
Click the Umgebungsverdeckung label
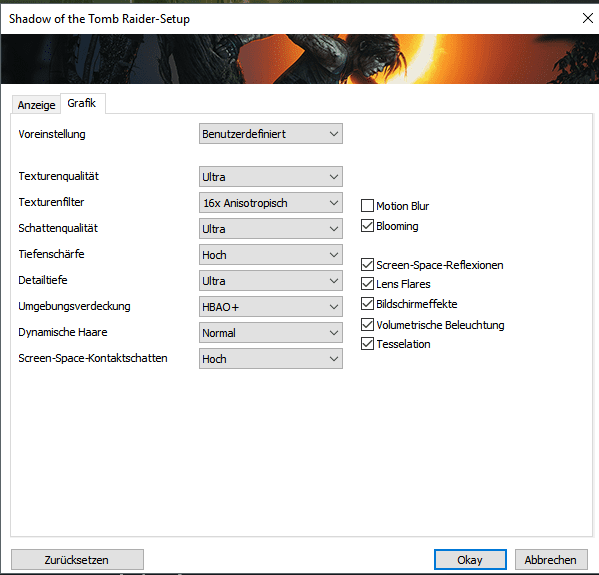(x=74, y=306)
